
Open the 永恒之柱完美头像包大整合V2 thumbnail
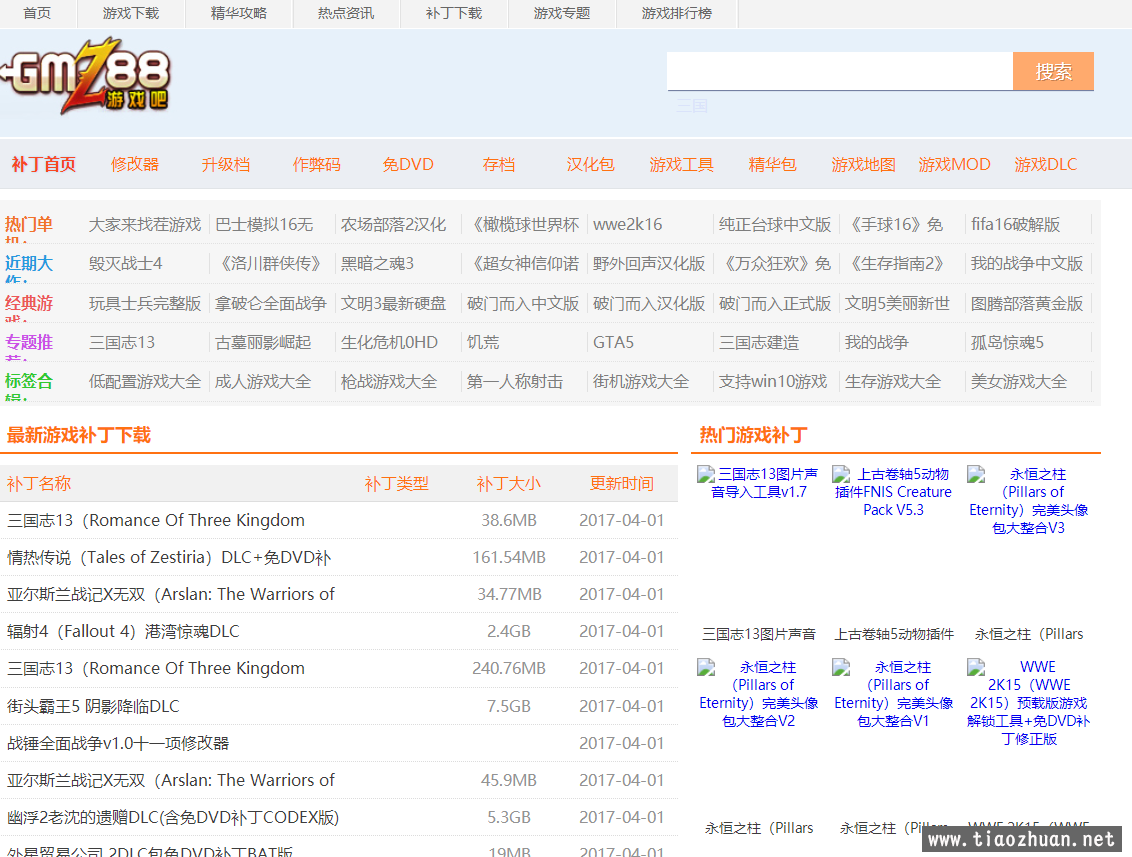[x=758, y=693]
